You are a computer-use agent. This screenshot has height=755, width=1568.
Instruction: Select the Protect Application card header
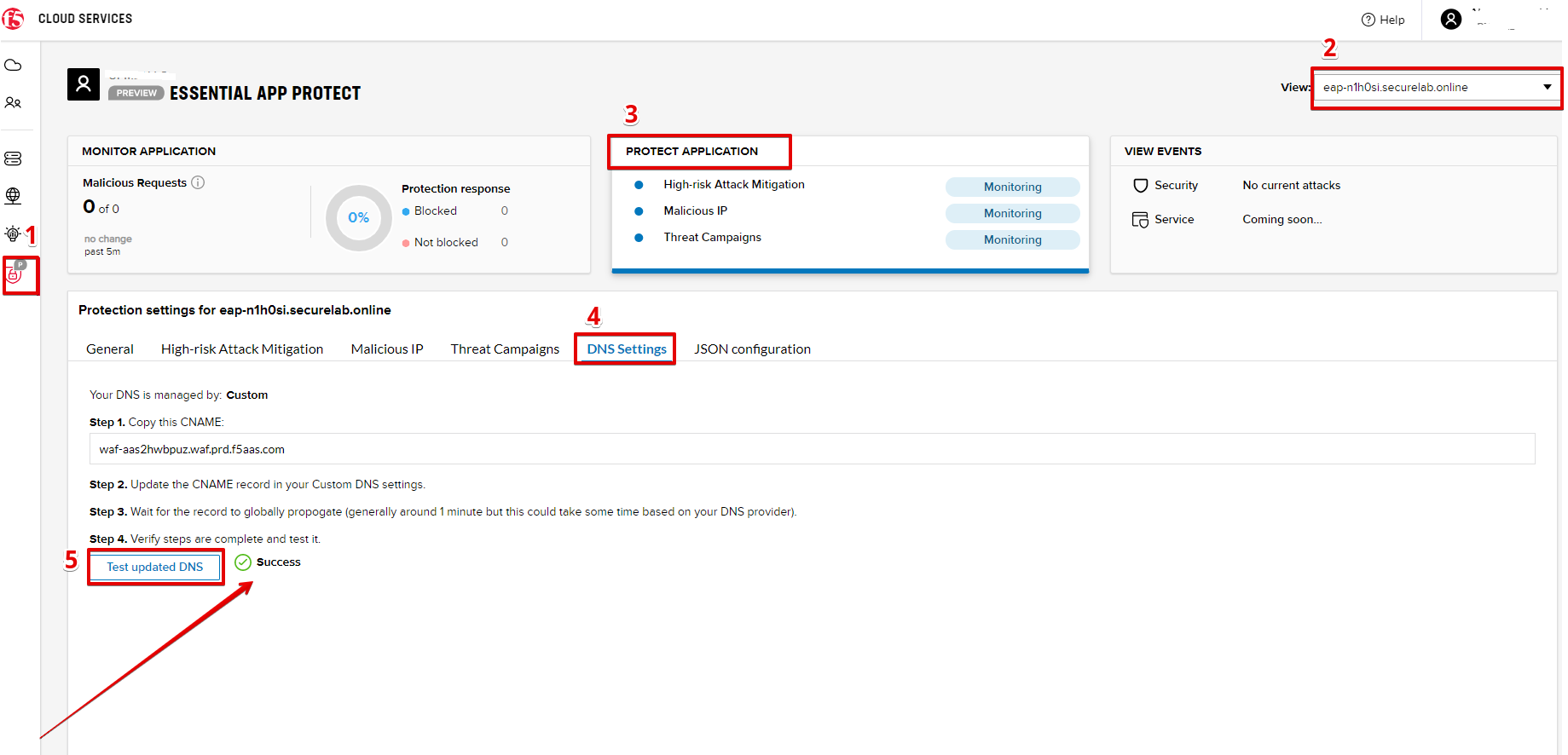coord(850,151)
